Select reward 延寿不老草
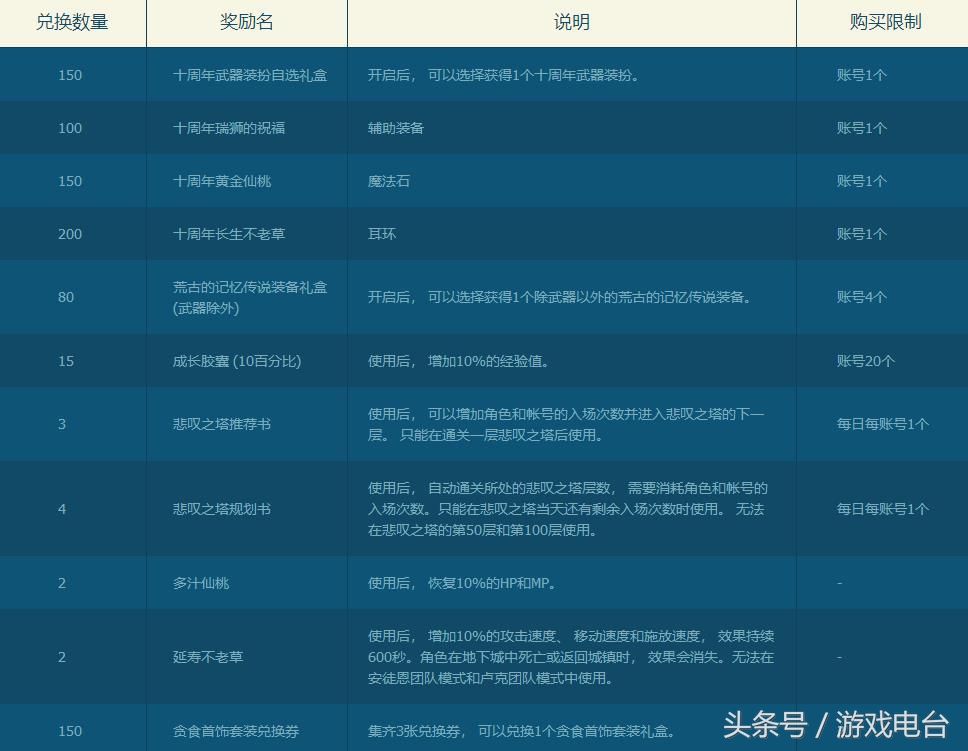The image size is (968, 751). [x=208, y=657]
